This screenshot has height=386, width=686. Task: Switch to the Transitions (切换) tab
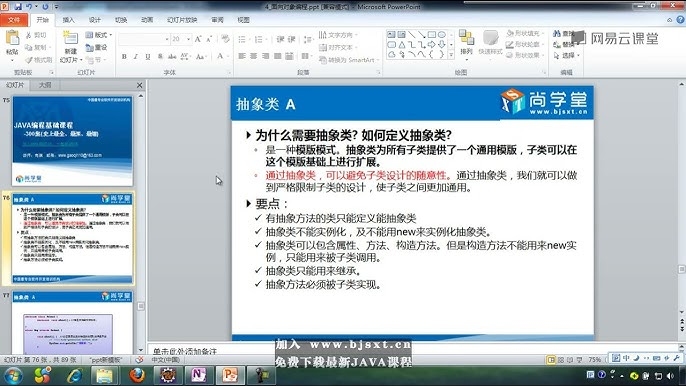coord(121,20)
